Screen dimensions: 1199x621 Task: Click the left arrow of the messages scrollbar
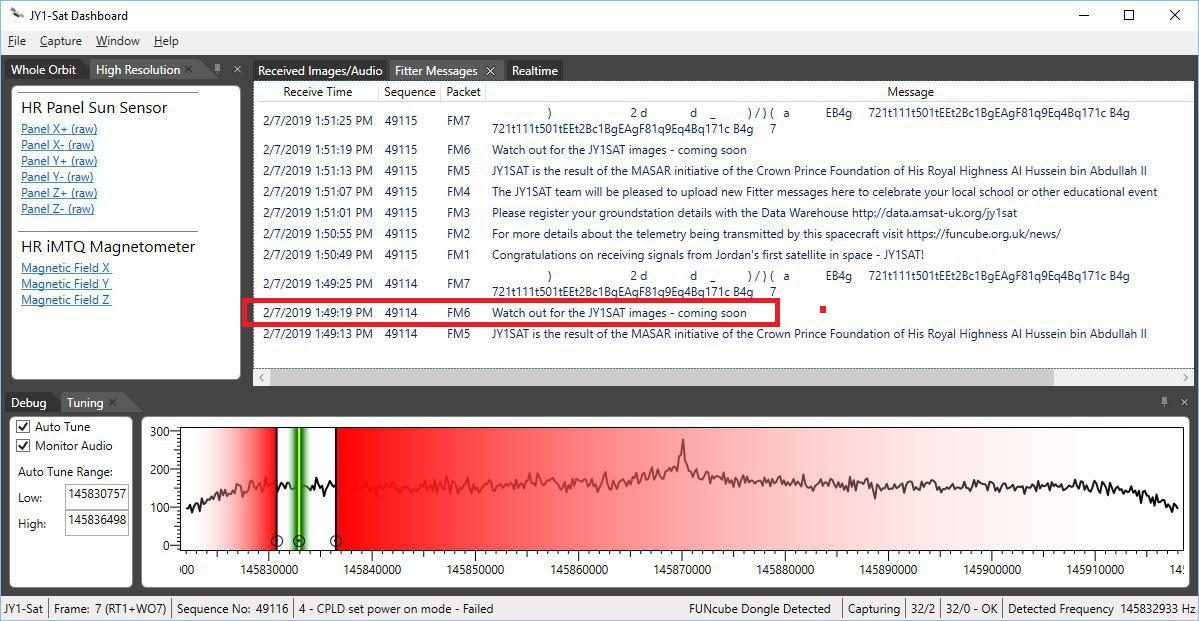point(262,377)
